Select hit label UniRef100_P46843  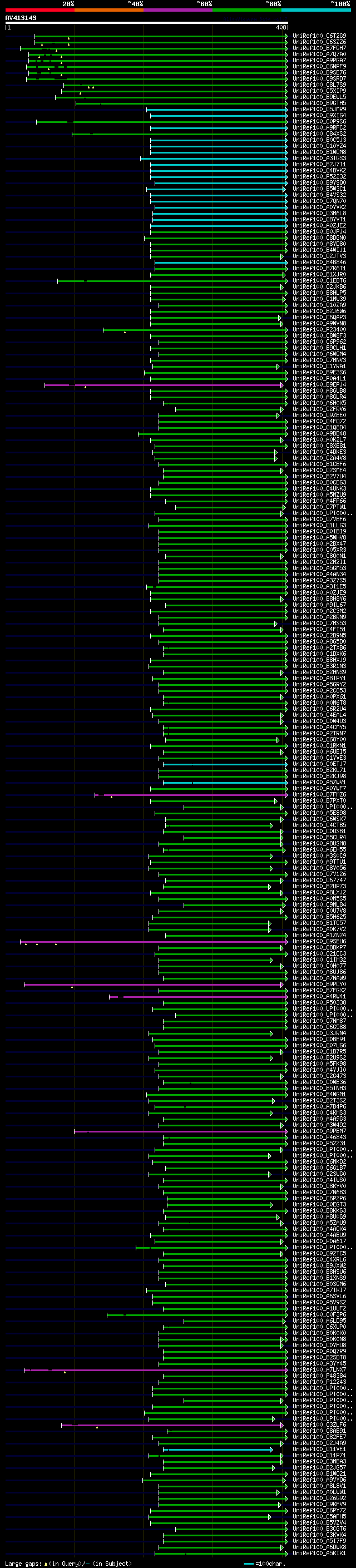tap(319, 1137)
